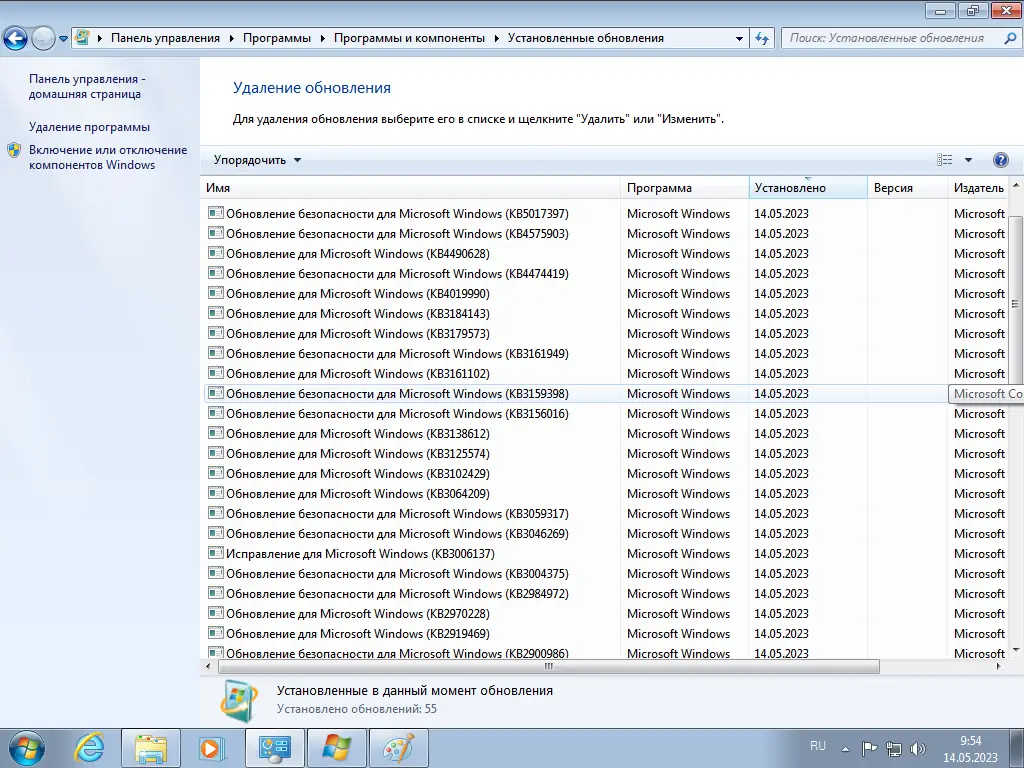
Task: Select update KB5017397 row
Action: (605, 214)
